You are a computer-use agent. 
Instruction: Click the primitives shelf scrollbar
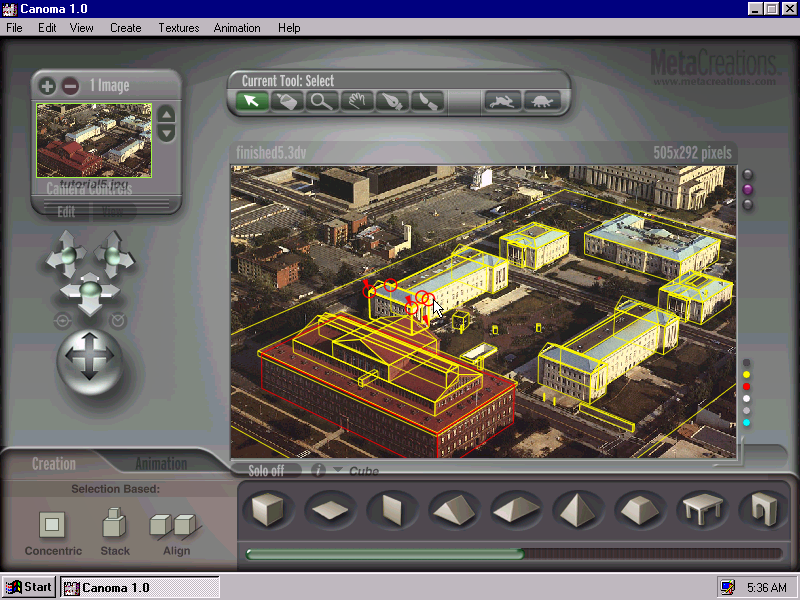(x=514, y=554)
